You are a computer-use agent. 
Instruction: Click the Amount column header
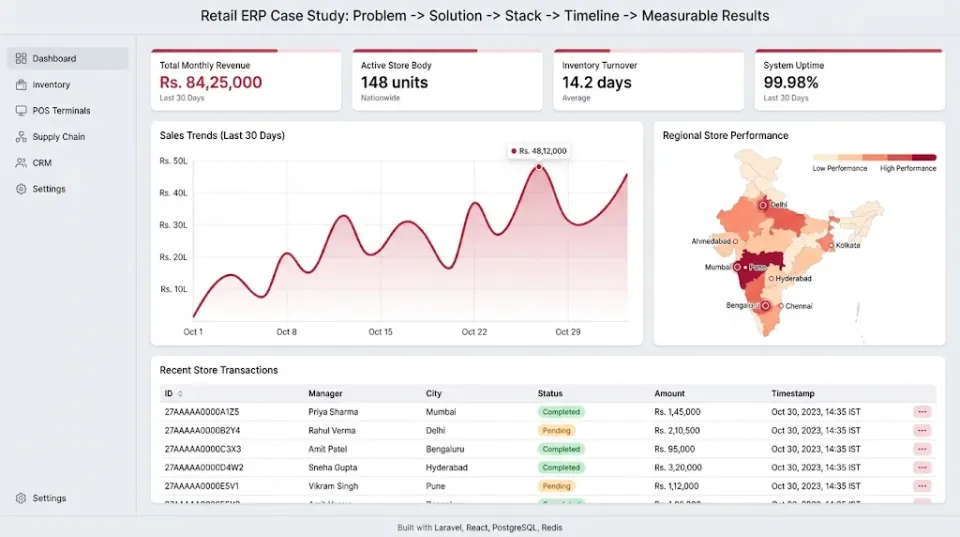pyautogui.click(x=669, y=394)
